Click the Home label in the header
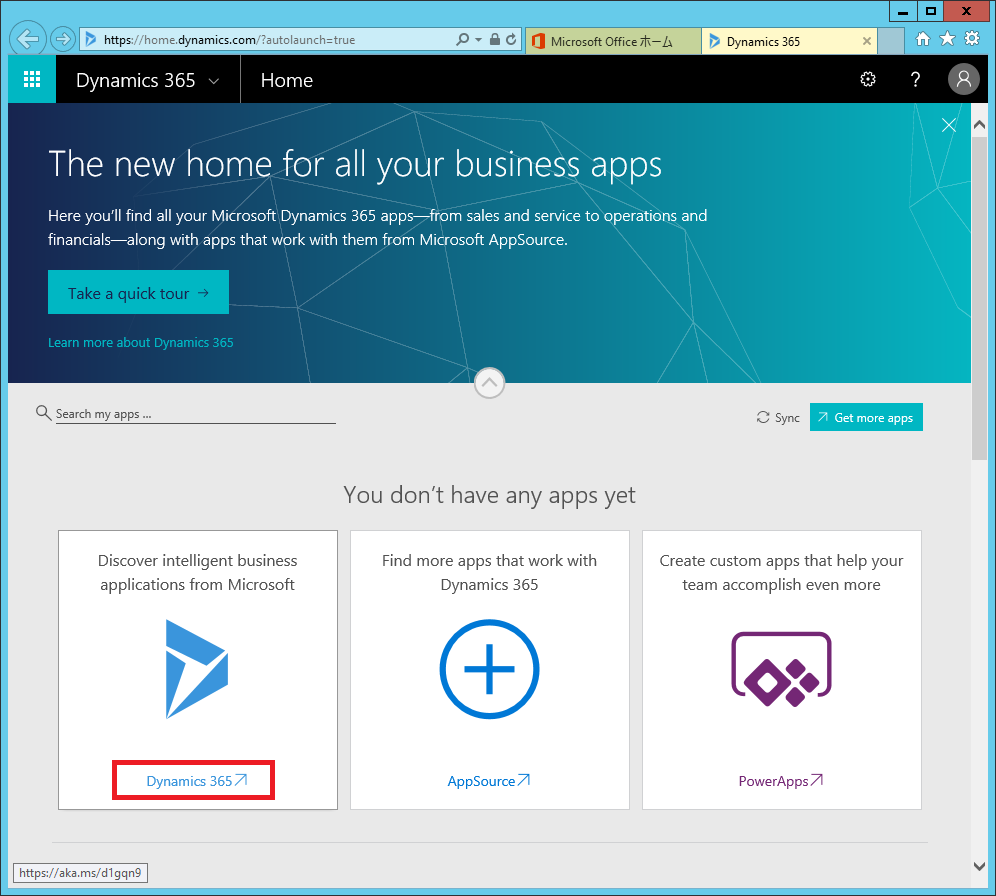The image size is (996, 896). coord(286,80)
